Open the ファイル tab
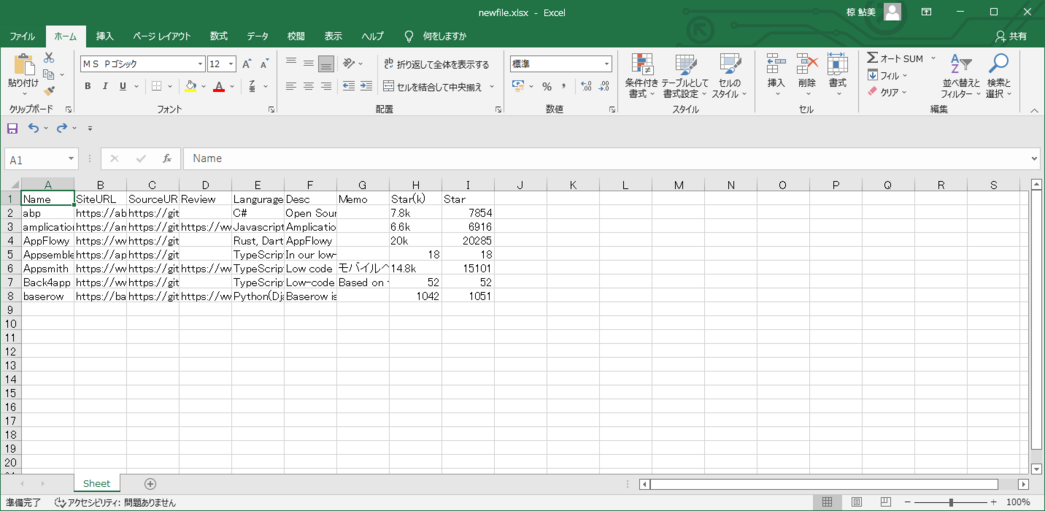Viewport: 1045px width, 511px height. pos(22,36)
